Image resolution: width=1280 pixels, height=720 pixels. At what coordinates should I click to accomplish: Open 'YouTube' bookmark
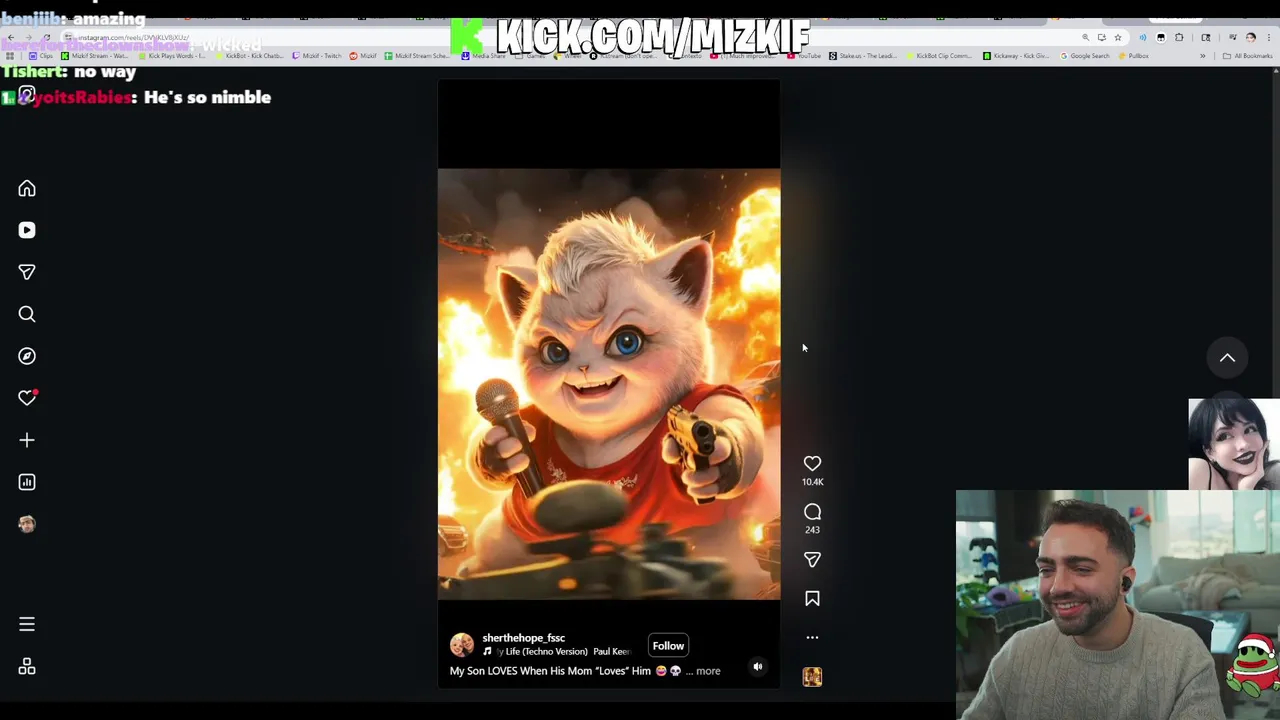pos(804,56)
